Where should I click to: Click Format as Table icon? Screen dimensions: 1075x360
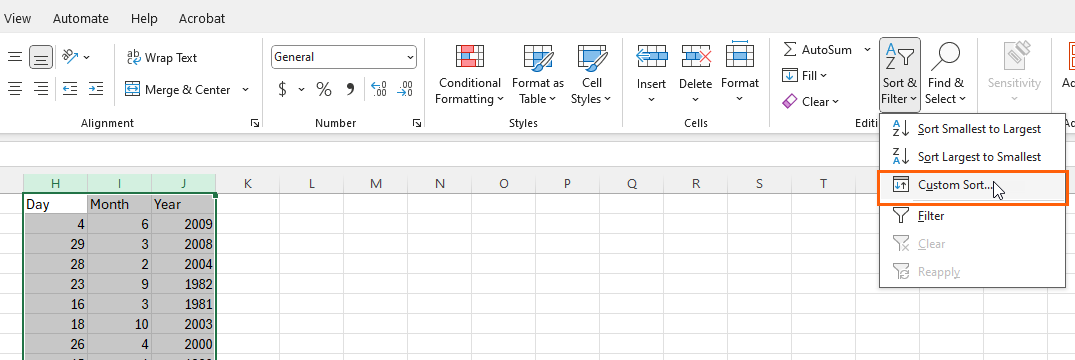pos(538,58)
